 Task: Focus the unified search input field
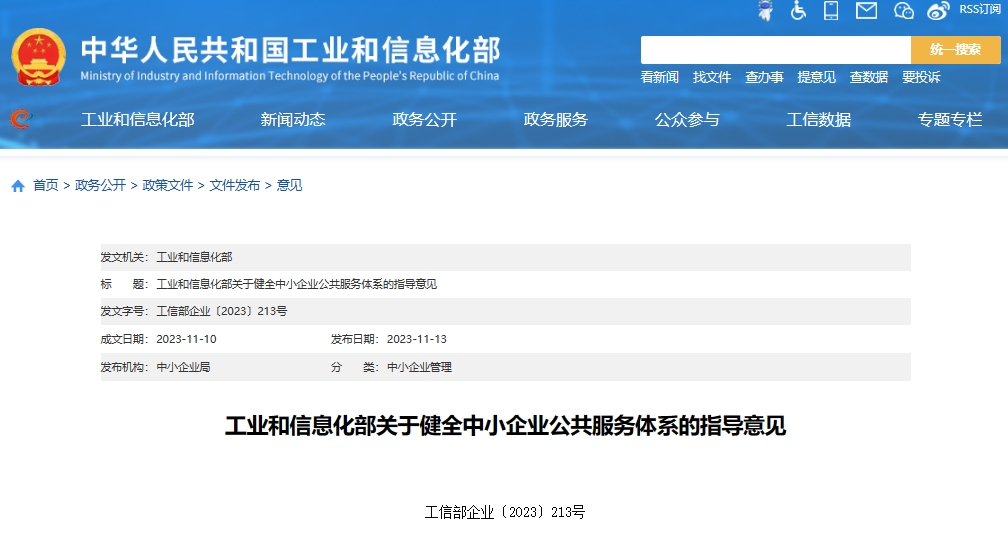[x=775, y=49]
